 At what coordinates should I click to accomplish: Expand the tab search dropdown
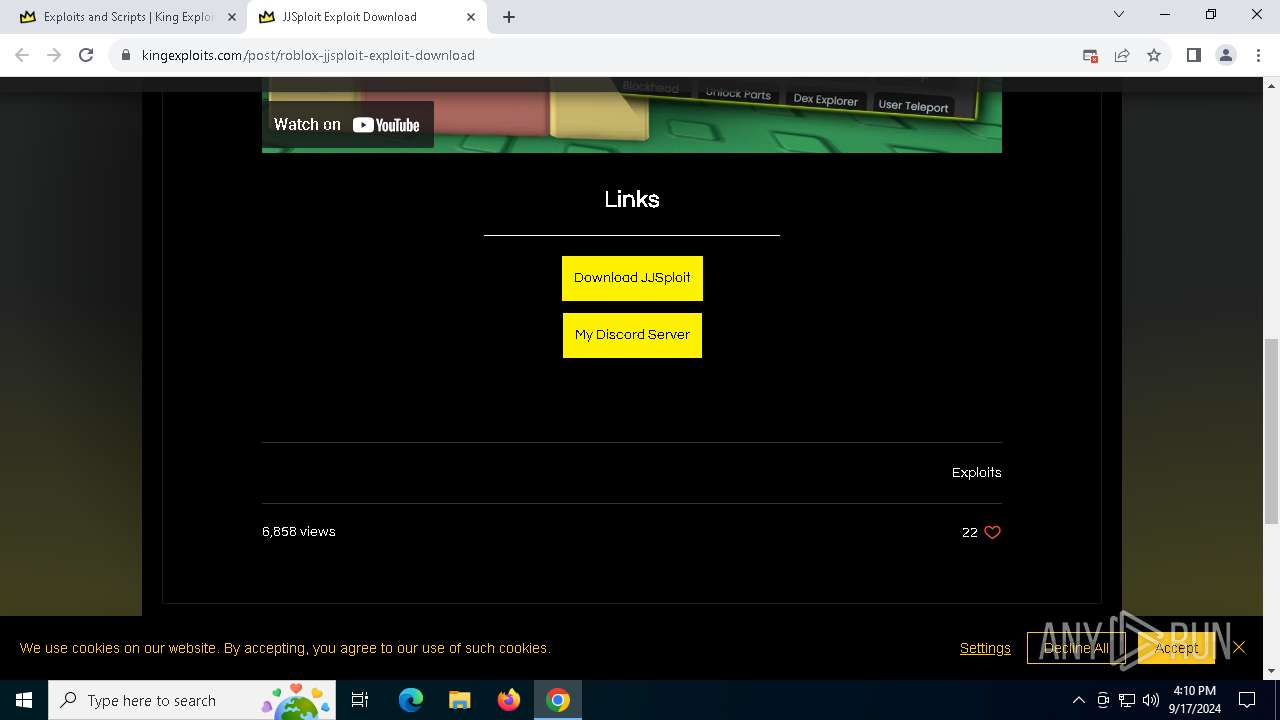pyautogui.click(x=1119, y=15)
